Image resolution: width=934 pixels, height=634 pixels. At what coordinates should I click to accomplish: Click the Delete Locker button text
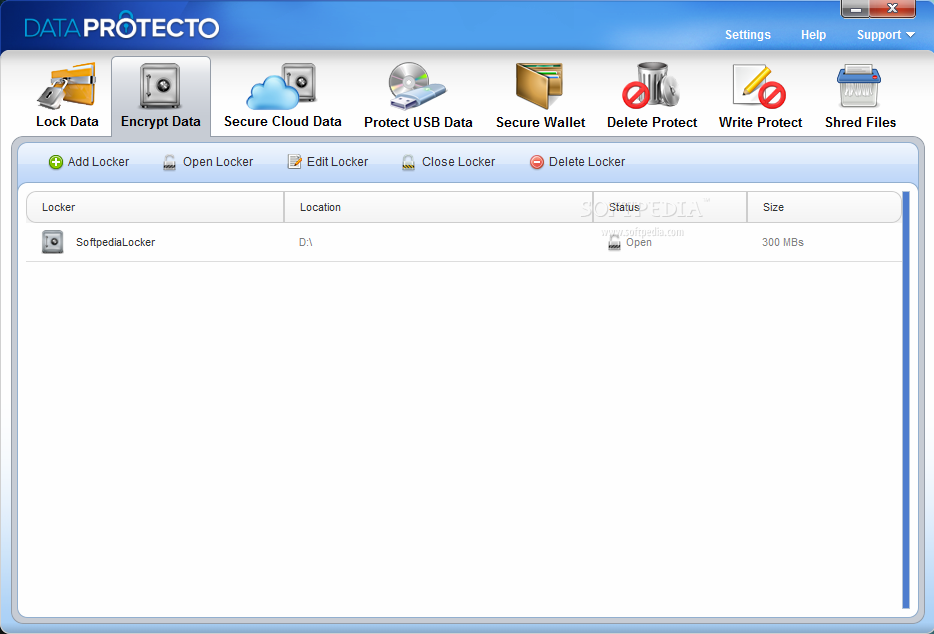click(587, 162)
